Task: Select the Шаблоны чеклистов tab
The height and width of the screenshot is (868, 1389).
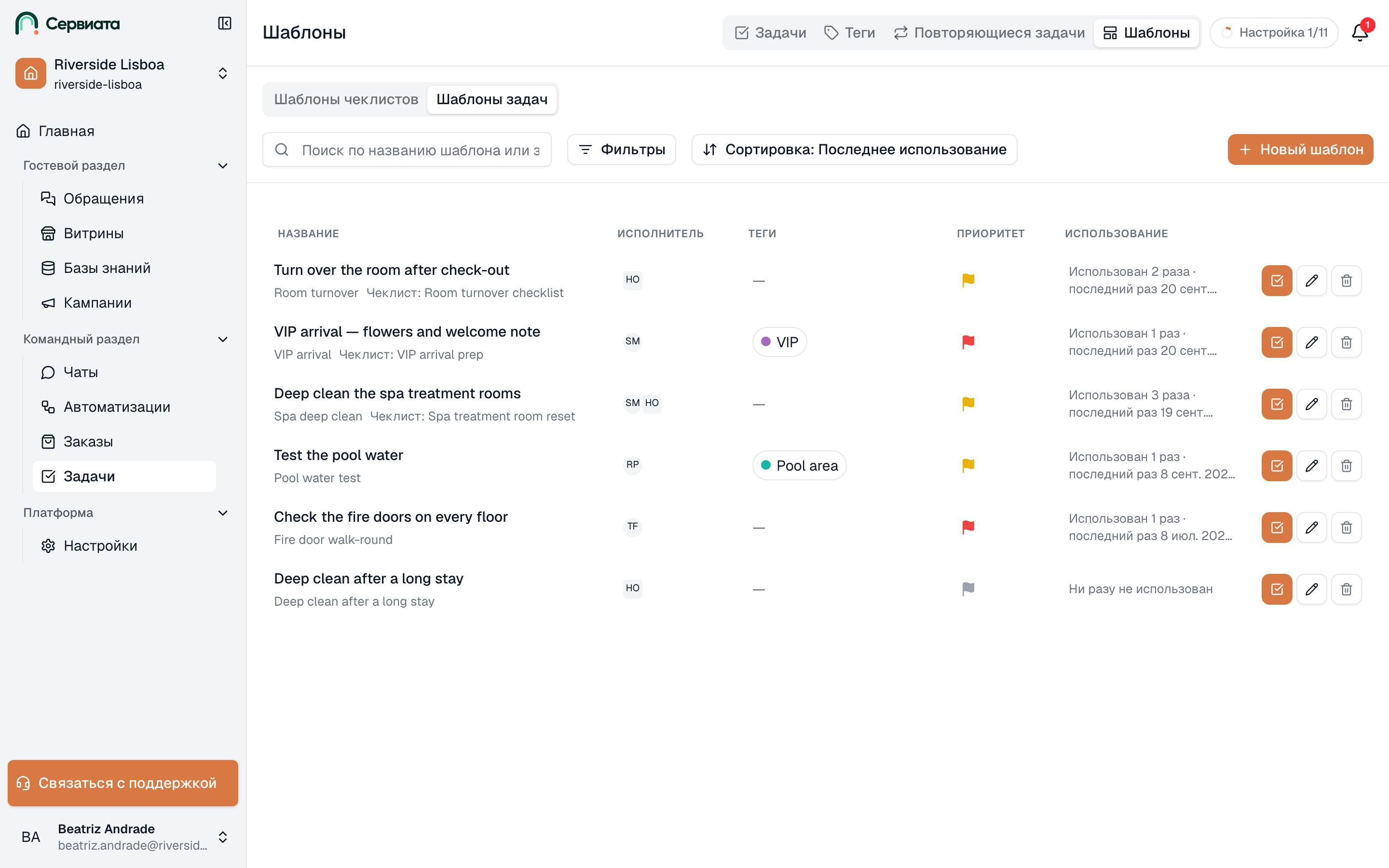Action: [346, 99]
